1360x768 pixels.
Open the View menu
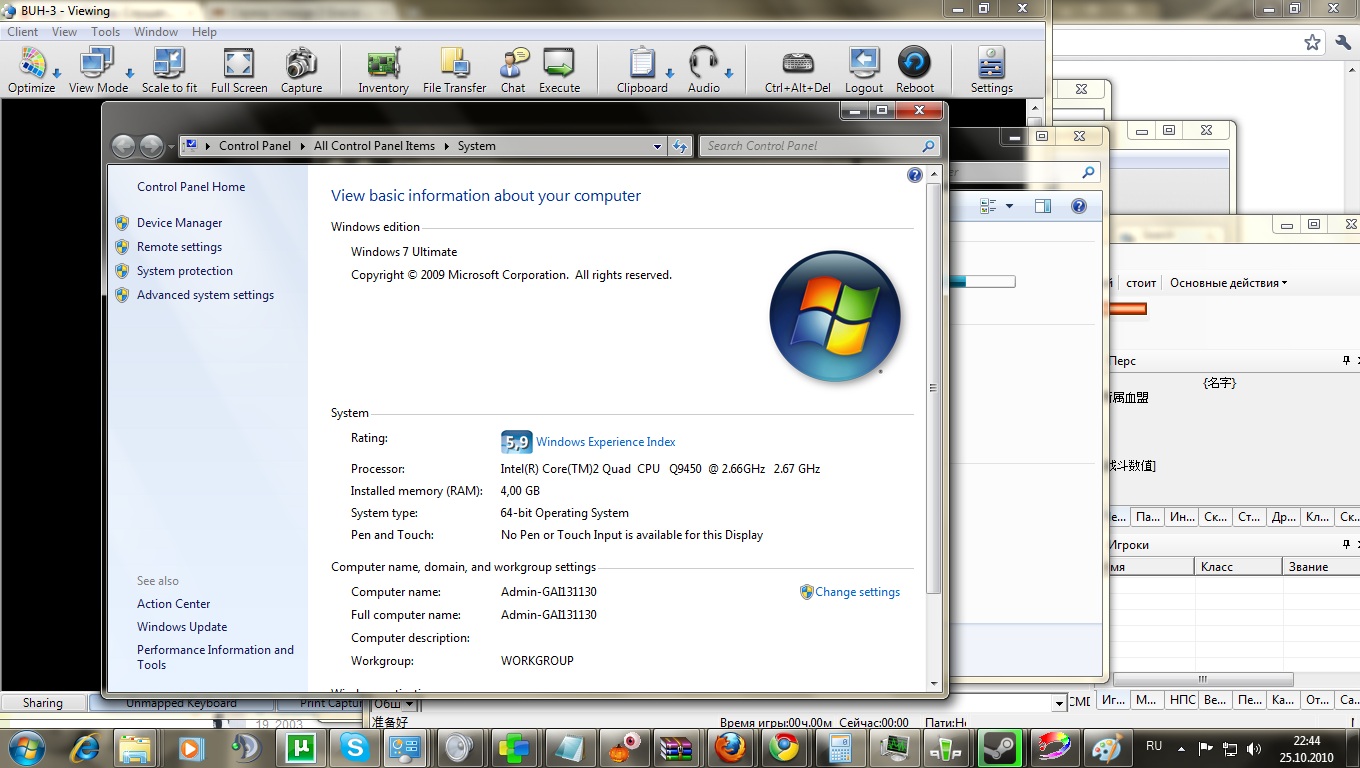(x=64, y=32)
